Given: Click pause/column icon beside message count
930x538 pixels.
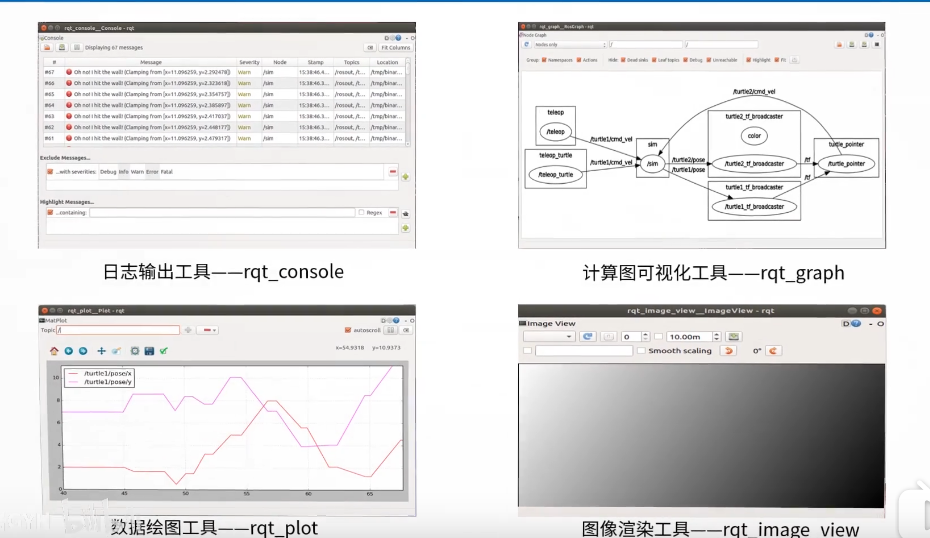Looking at the screenshot, I should [x=77, y=47].
